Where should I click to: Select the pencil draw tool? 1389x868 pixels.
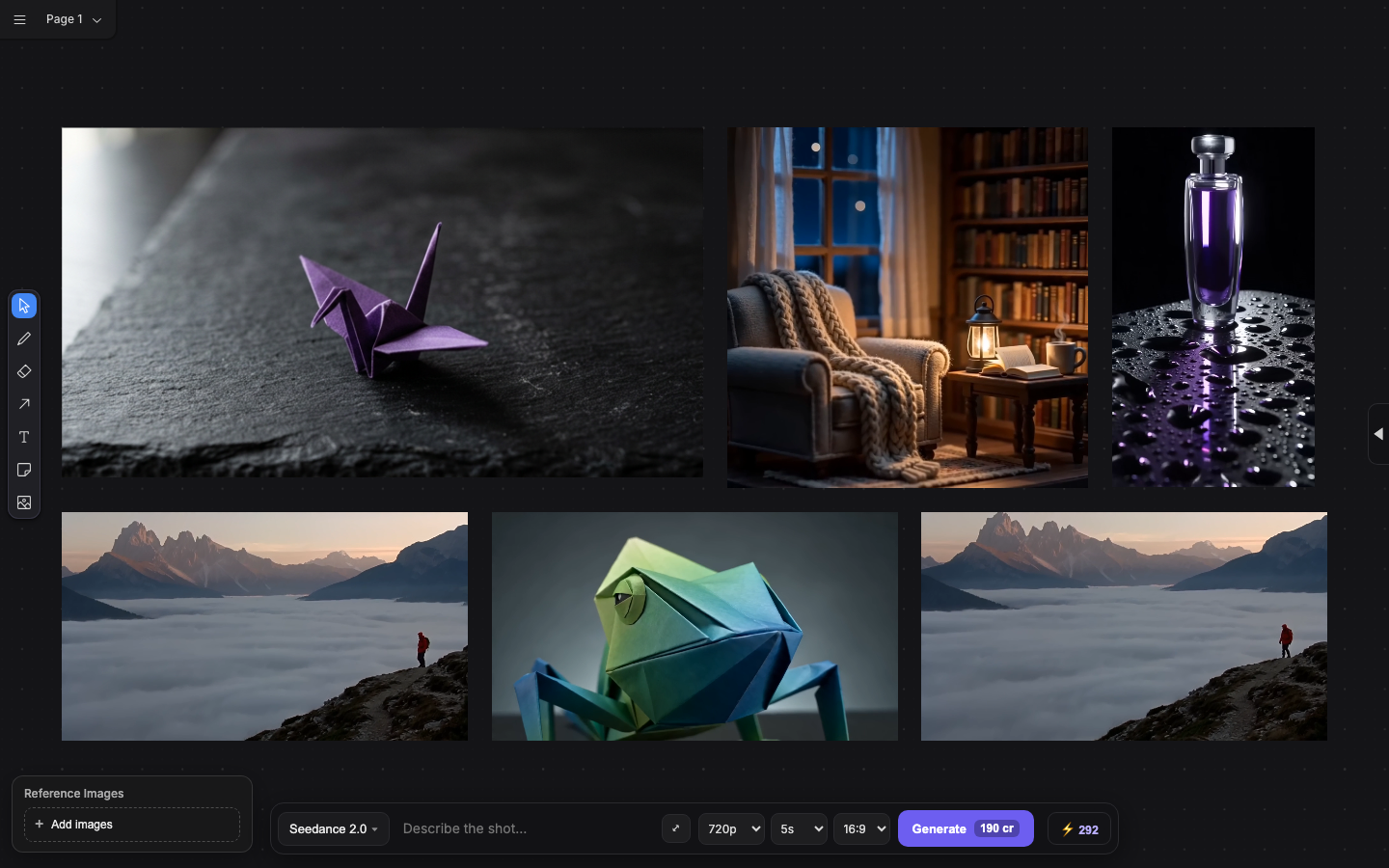(24, 339)
